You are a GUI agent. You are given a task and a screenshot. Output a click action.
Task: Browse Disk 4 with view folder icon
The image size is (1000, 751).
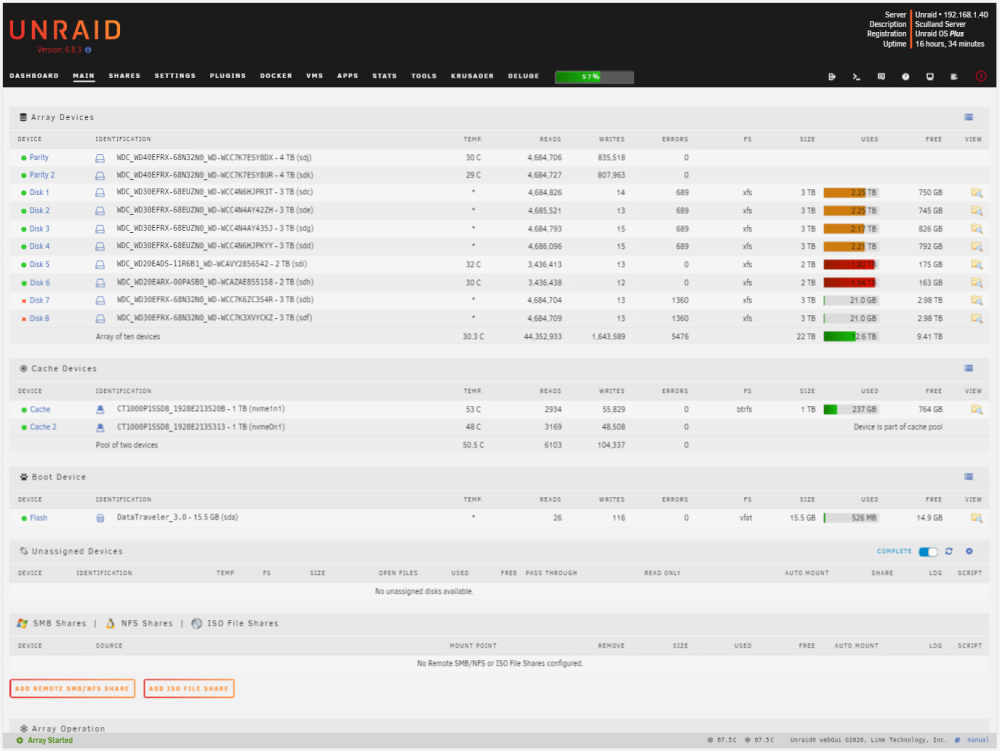tap(976, 246)
